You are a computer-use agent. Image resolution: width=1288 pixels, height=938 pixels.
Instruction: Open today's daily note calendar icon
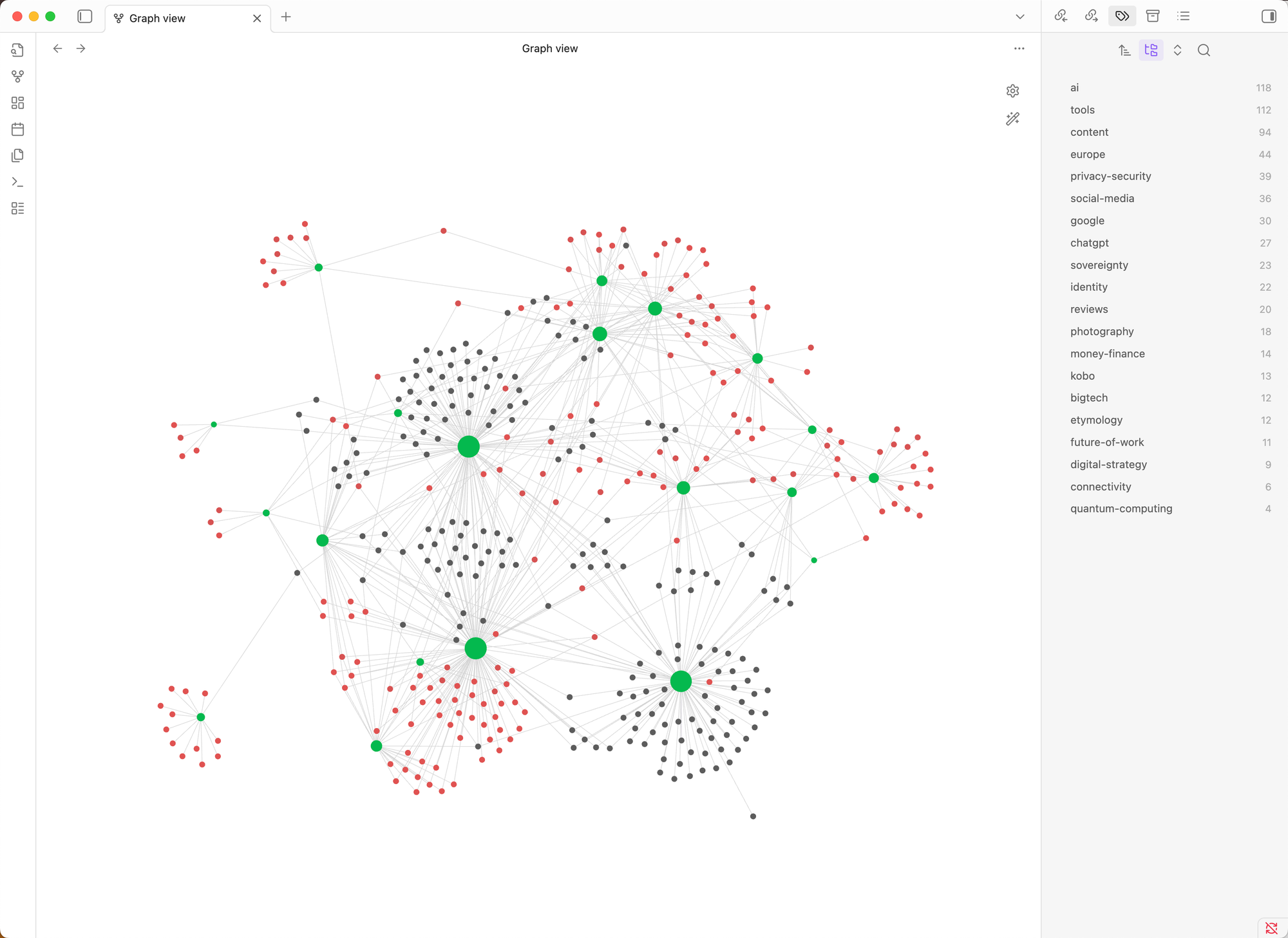pos(17,129)
